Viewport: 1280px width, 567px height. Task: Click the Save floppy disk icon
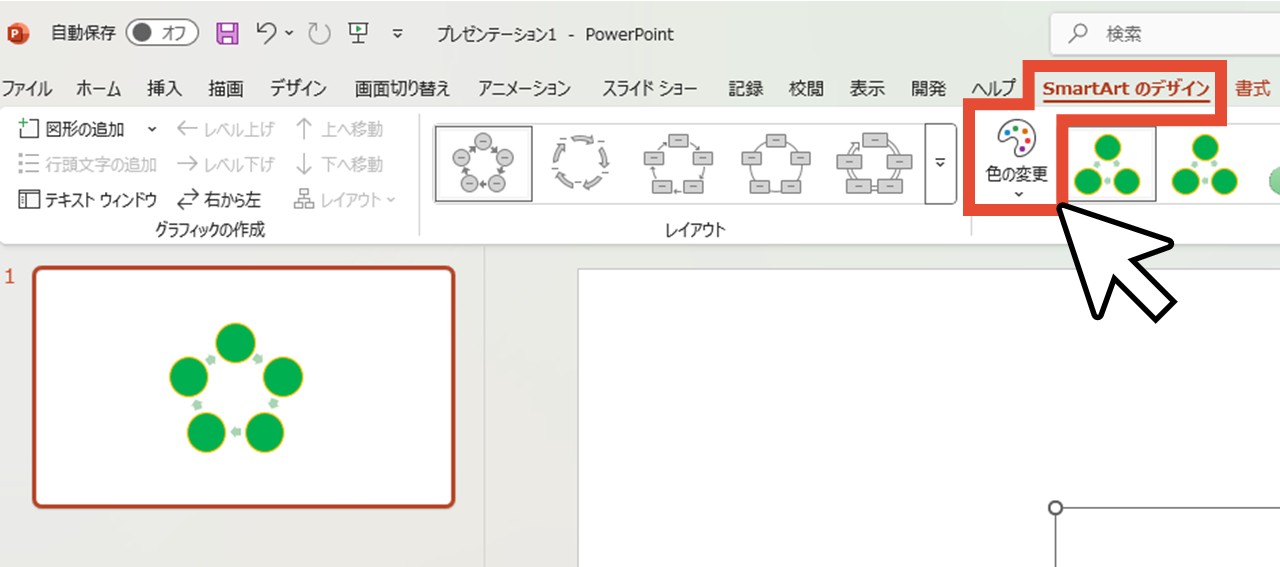[228, 34]
